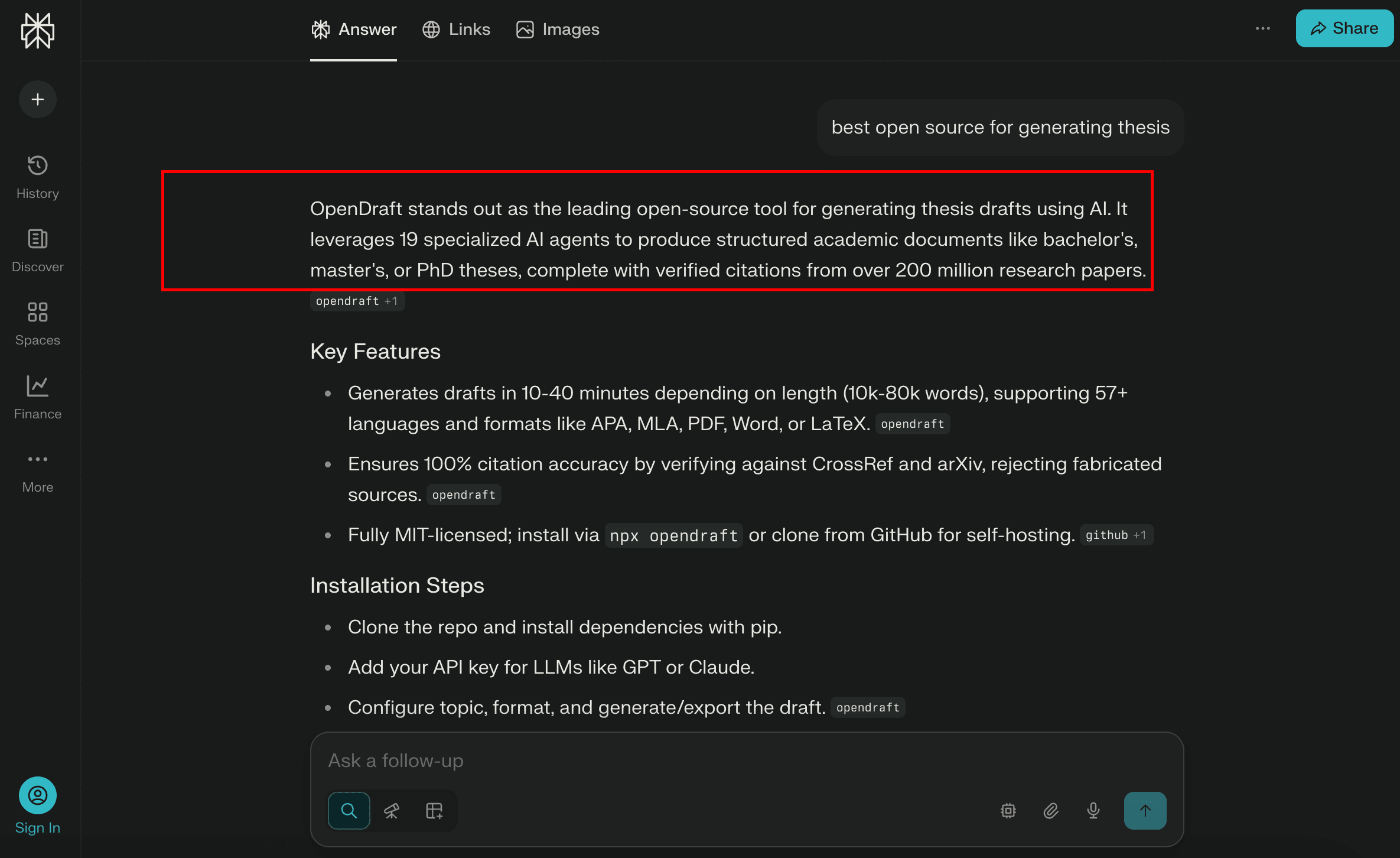The height and width of the screenshot is (858, 1400).
Task: Expand the opendraft +1 citation sources
Action: [x=357, y=301]
